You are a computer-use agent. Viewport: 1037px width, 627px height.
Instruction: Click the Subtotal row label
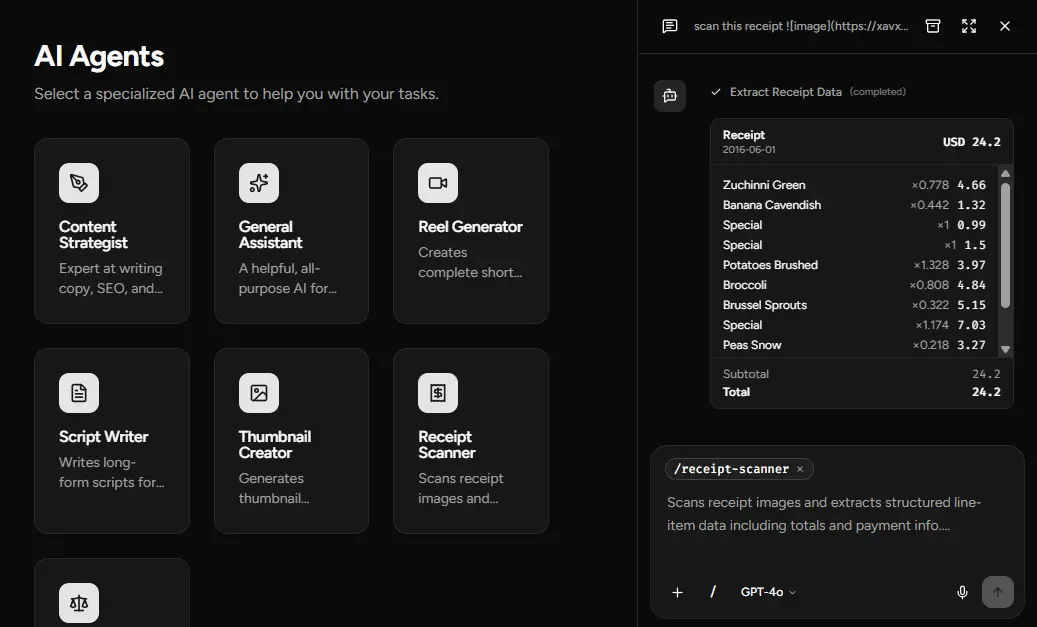746,374
